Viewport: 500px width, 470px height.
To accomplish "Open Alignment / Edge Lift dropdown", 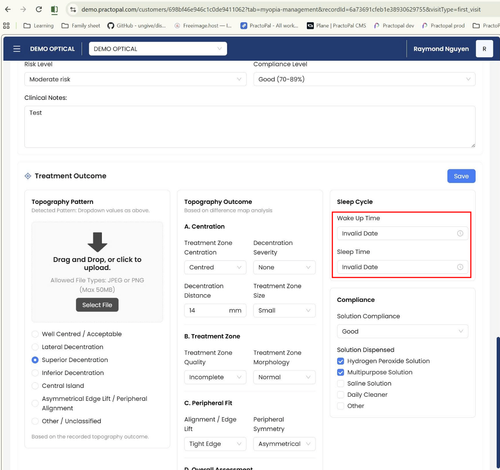I will pyautogui.click(x=215, y=444).
